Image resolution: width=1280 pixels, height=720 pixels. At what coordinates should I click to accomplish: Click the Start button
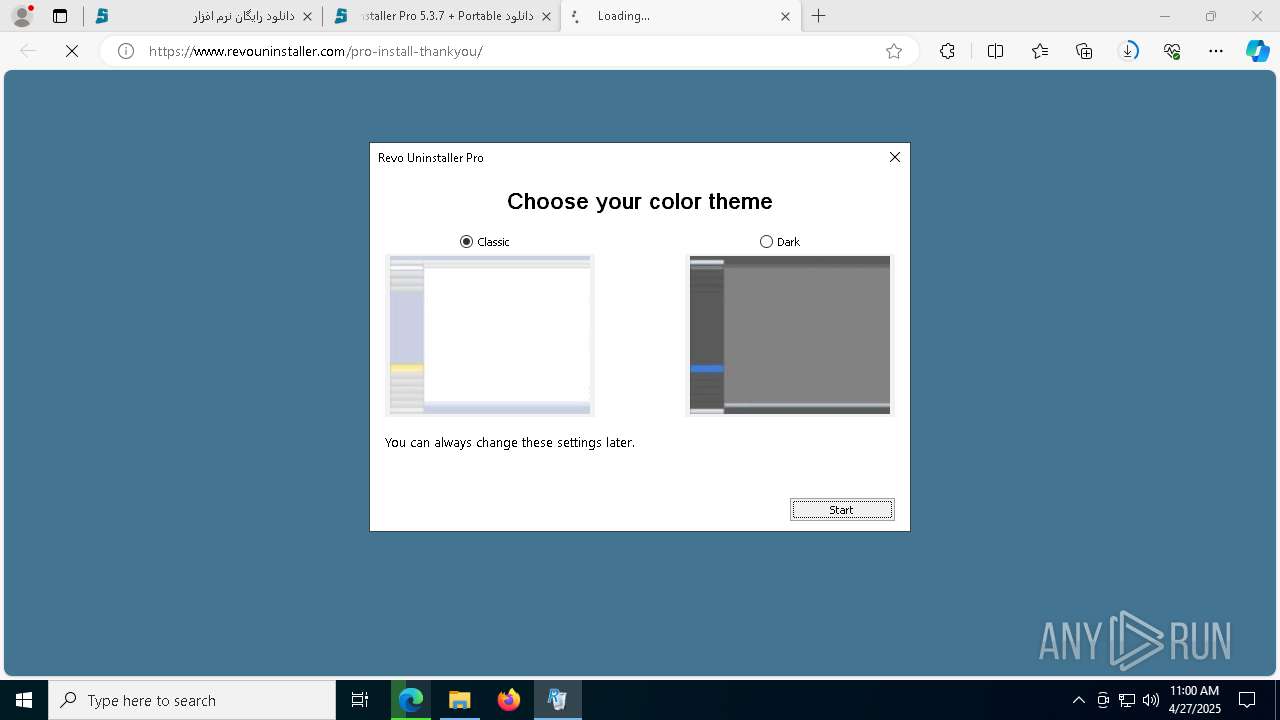point(842,510)
